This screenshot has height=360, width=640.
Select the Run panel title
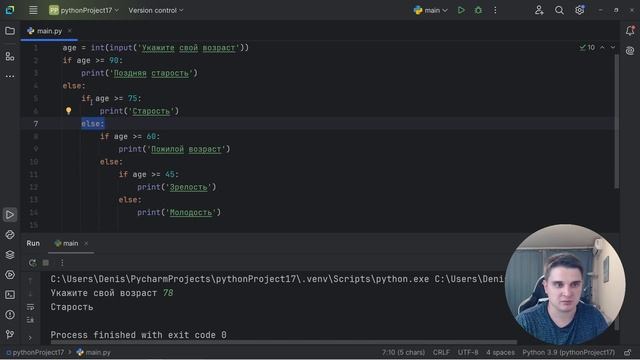click(33, 243)
